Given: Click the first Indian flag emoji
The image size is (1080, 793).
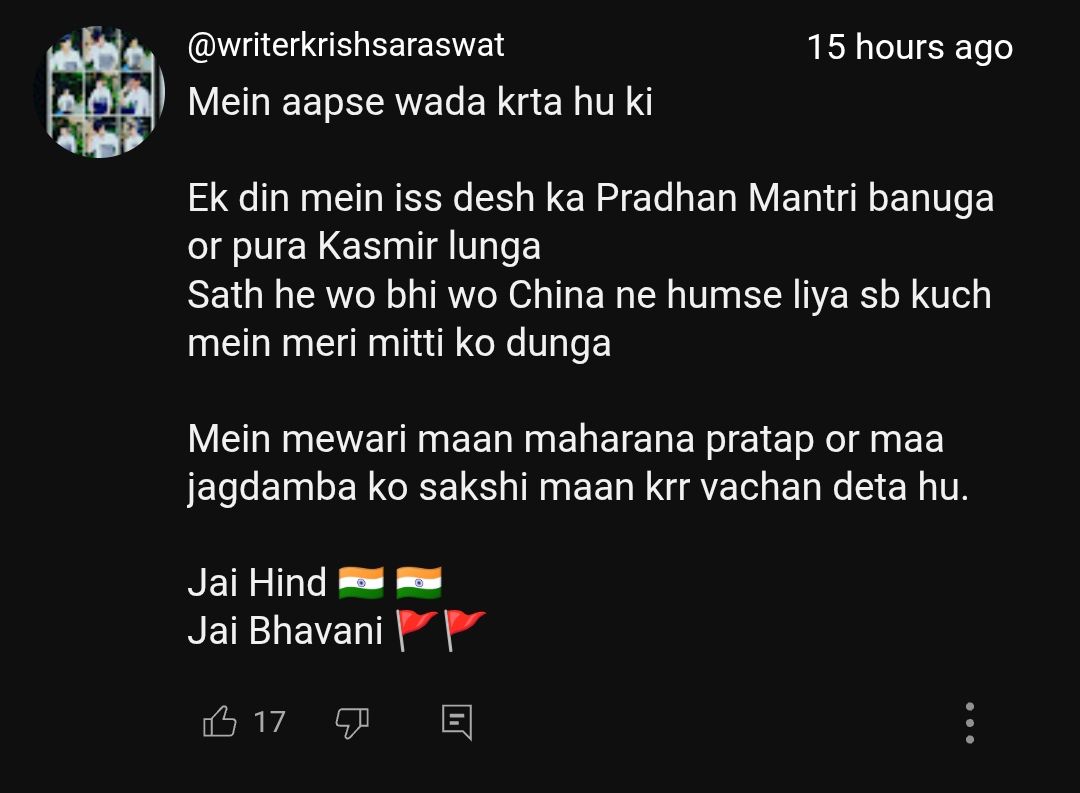Looking at the screenshot, I should pos(361,582).
